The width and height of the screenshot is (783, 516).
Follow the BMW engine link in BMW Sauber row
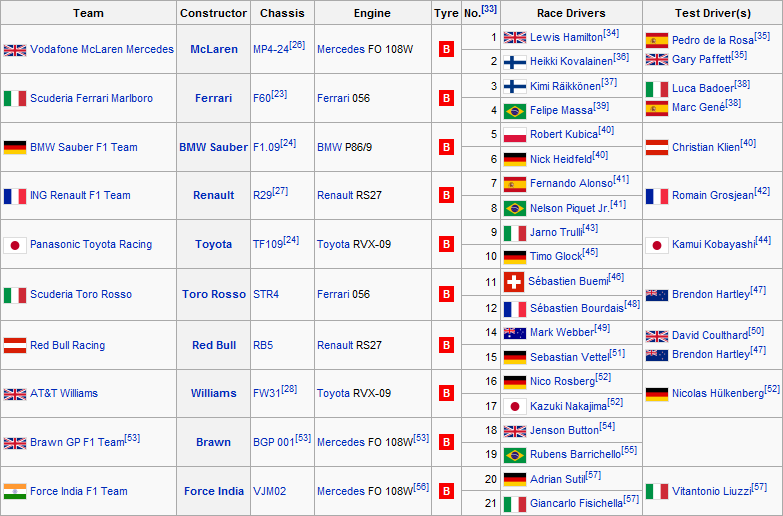(330, 147)
